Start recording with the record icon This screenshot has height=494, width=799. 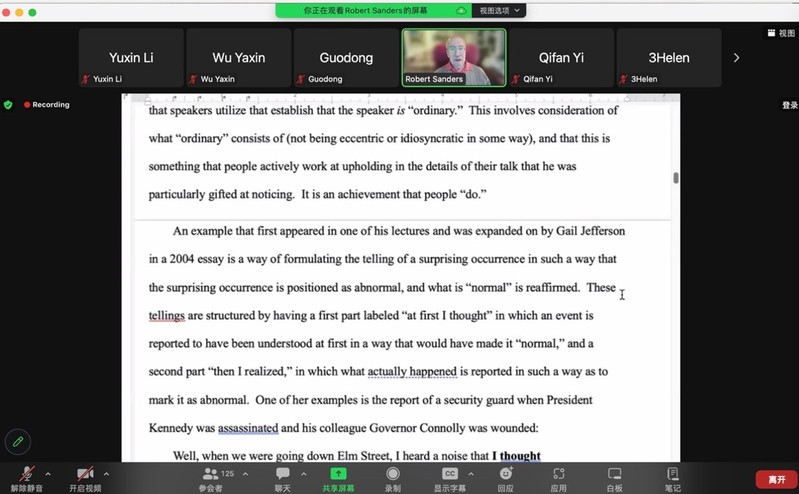pos(393,474)
